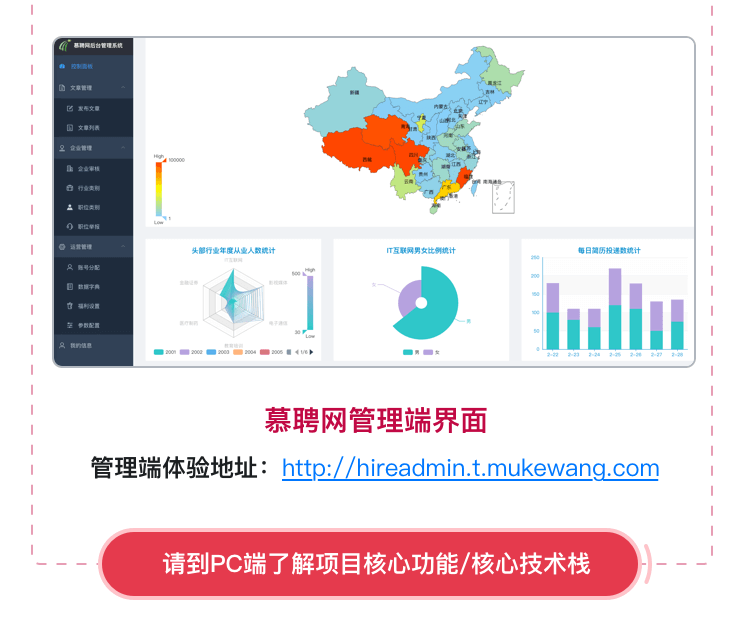
Task: Click the 2-22 bar in resume chart
Action: pyautogui.click(x=553, y=316)
